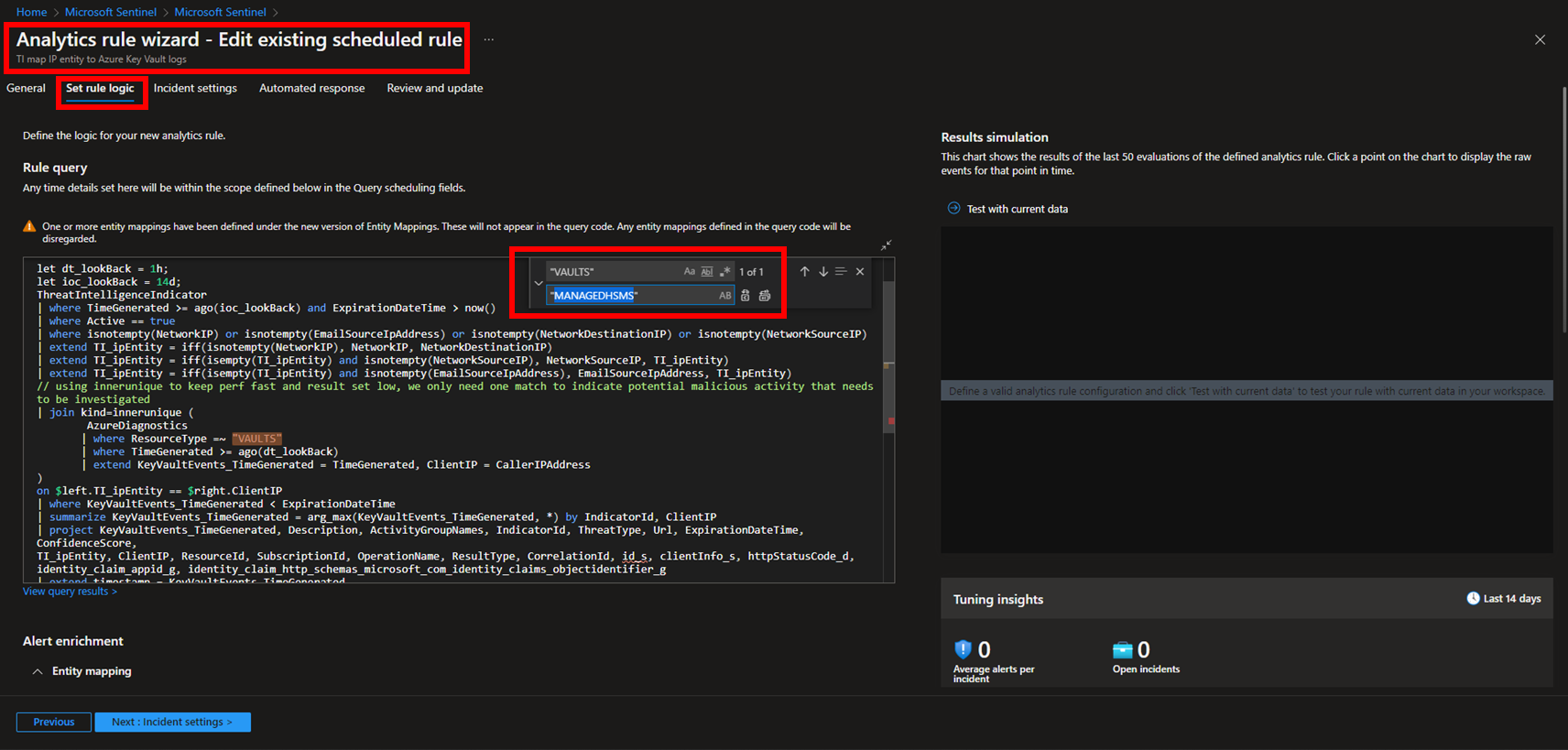1568x750 pixels.
Task: Click highlighted "VAULTS" match in query
Action: (x=256, y=439)
